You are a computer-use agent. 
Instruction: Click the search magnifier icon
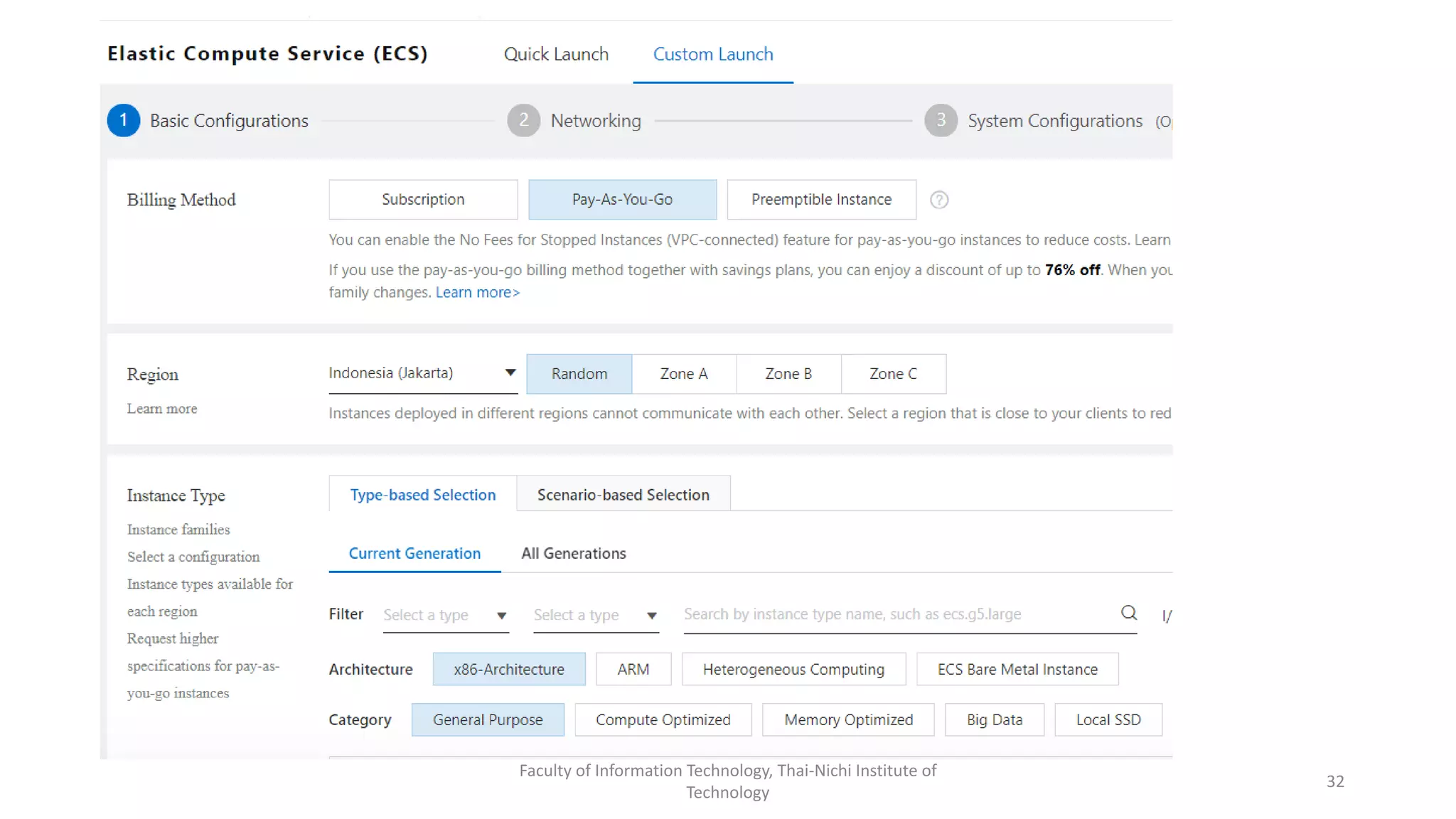click(1128, 613)
